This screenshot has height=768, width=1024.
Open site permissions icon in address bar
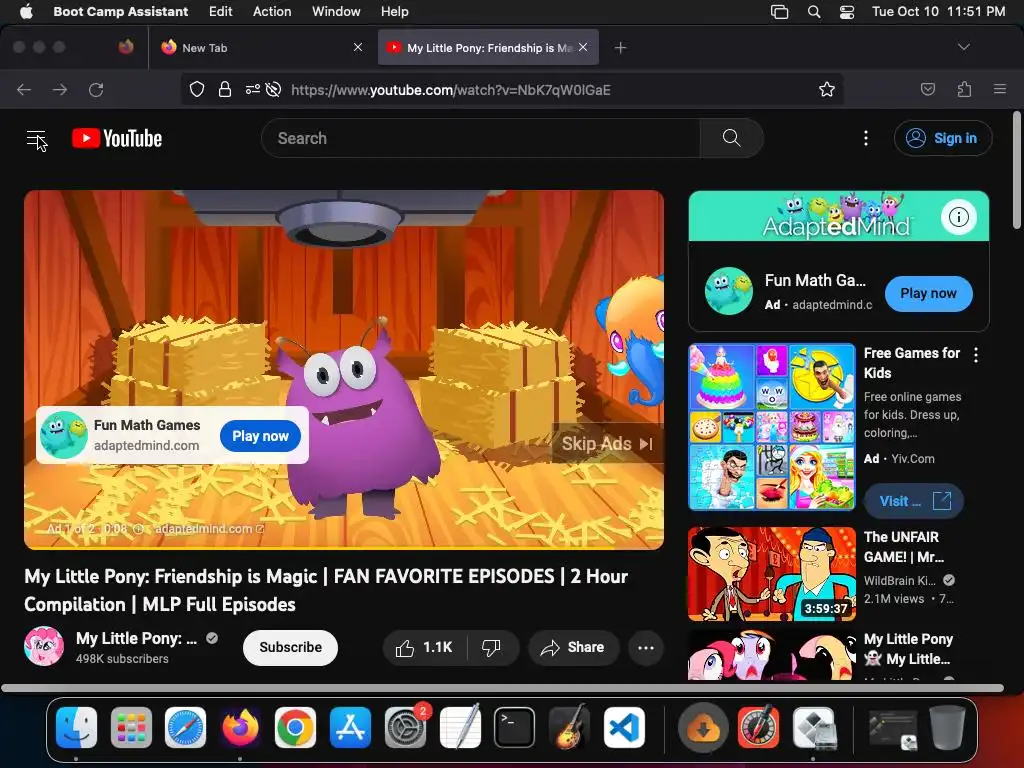click(x=252, y=89)
